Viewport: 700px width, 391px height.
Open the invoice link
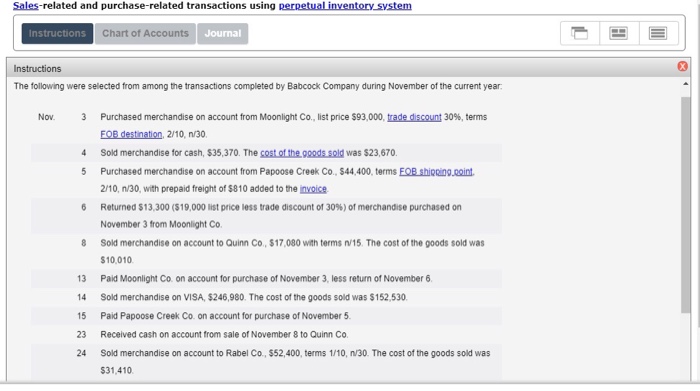(313, 189)
